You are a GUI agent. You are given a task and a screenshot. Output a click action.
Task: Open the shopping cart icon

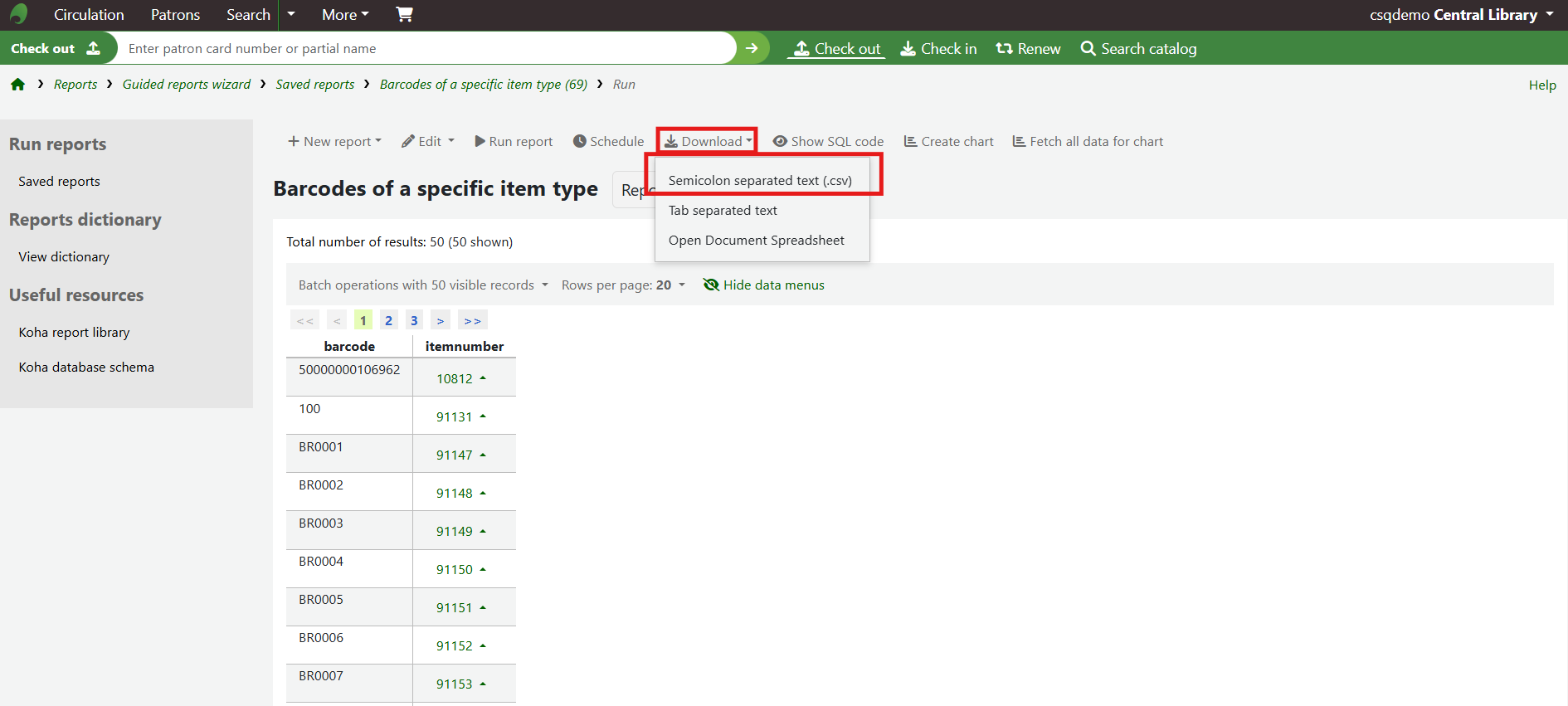404,14
